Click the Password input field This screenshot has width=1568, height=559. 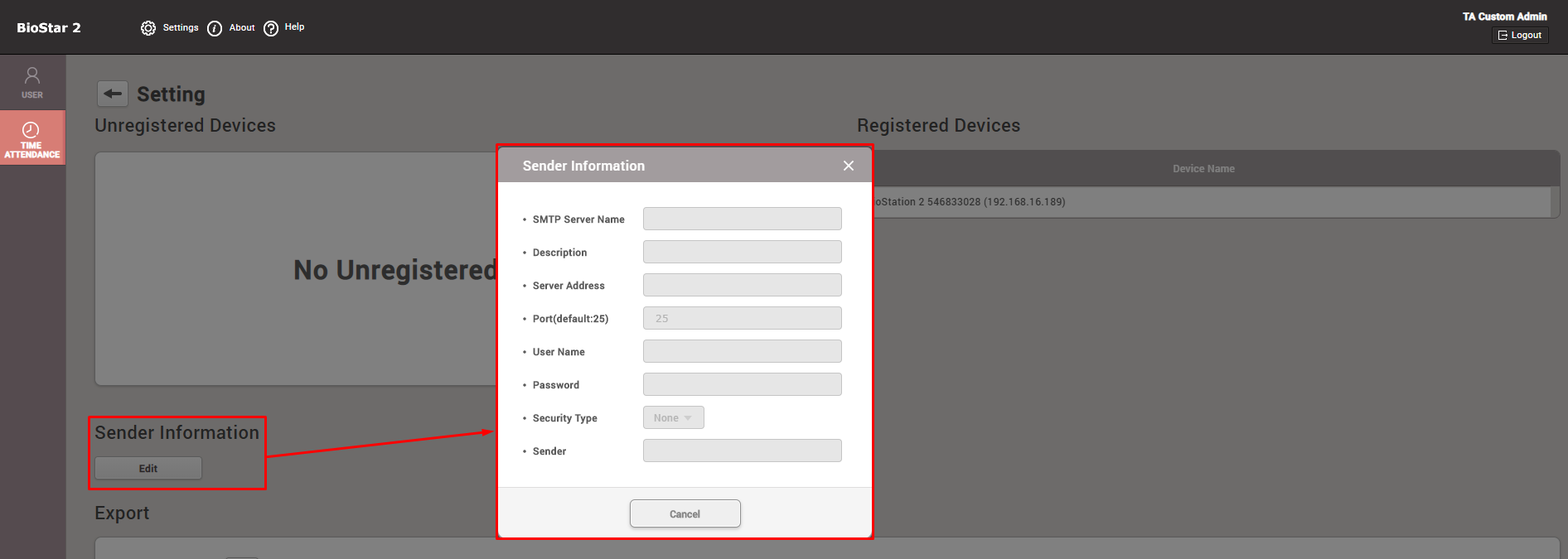click(x=742, y=384)
